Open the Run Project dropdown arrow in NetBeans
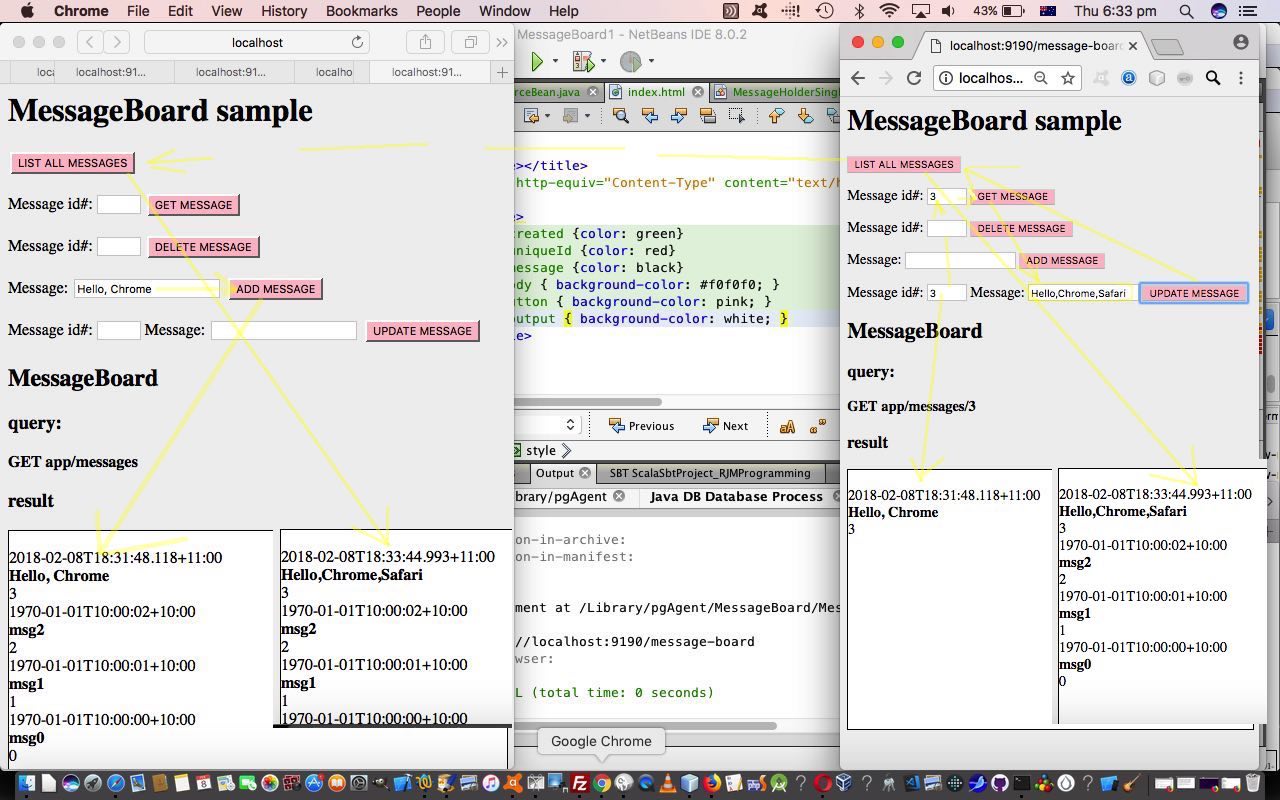This screenshot has height=800, width=1280. tap(555, 62)
